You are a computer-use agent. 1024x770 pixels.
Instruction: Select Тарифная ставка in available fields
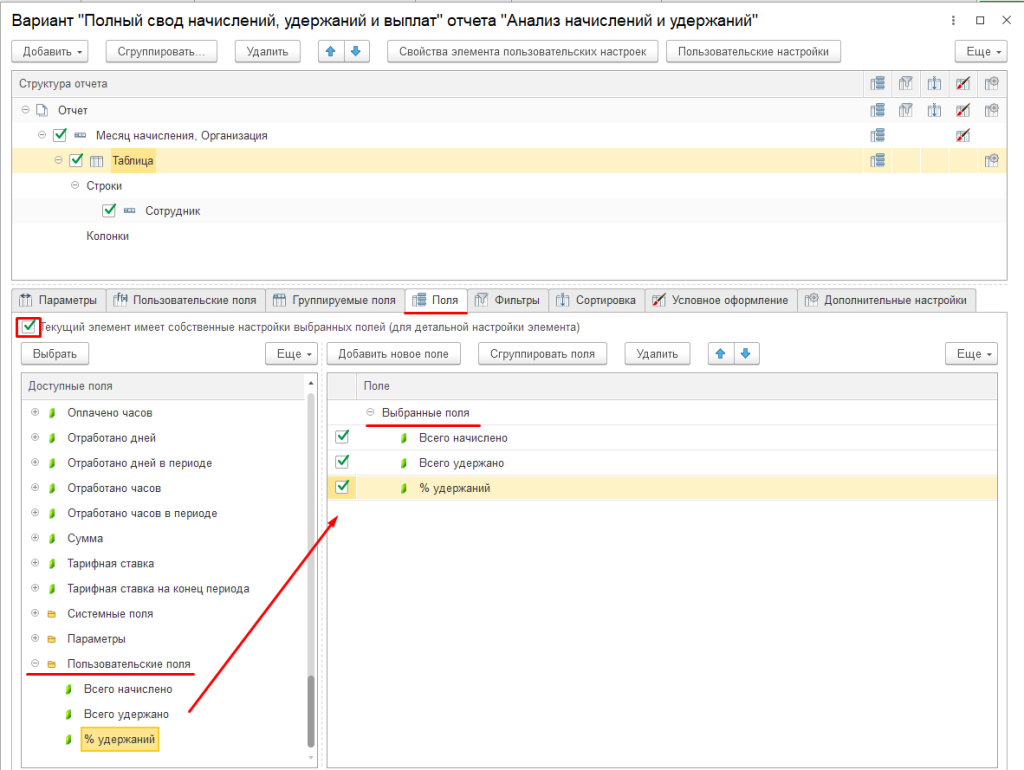point(110,563)
